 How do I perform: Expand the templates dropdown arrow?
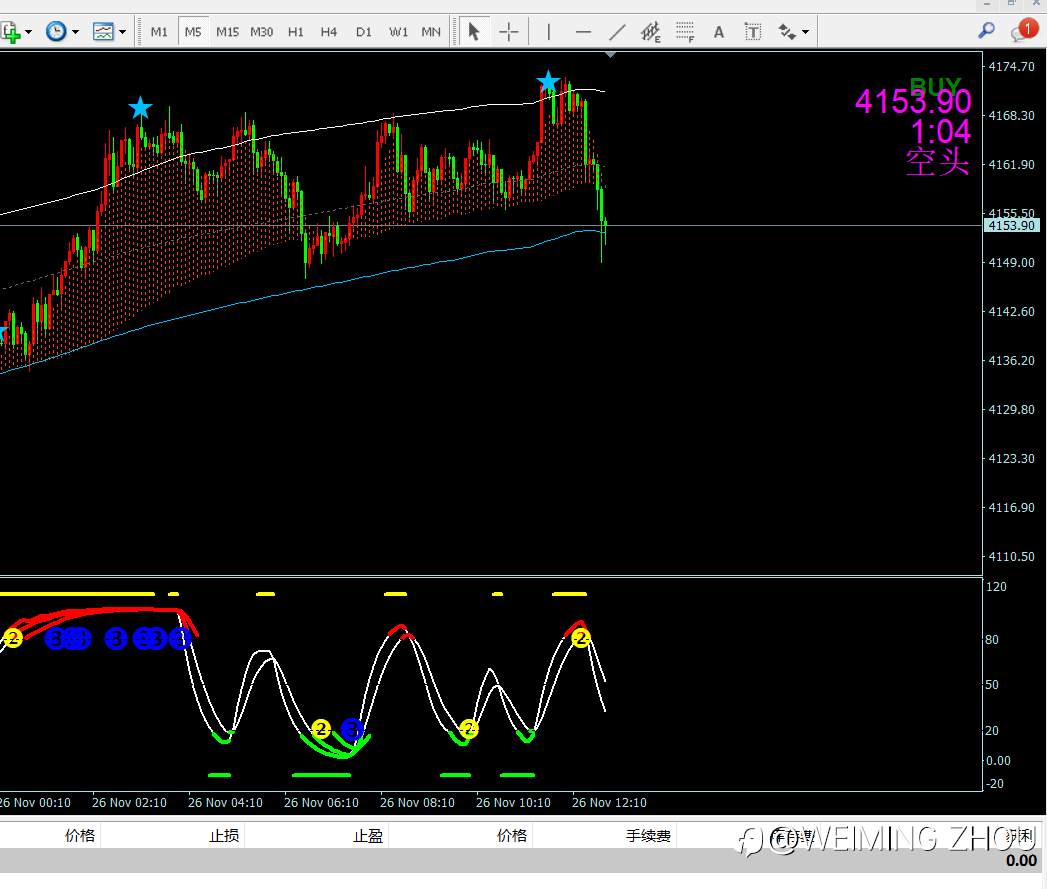122,32
